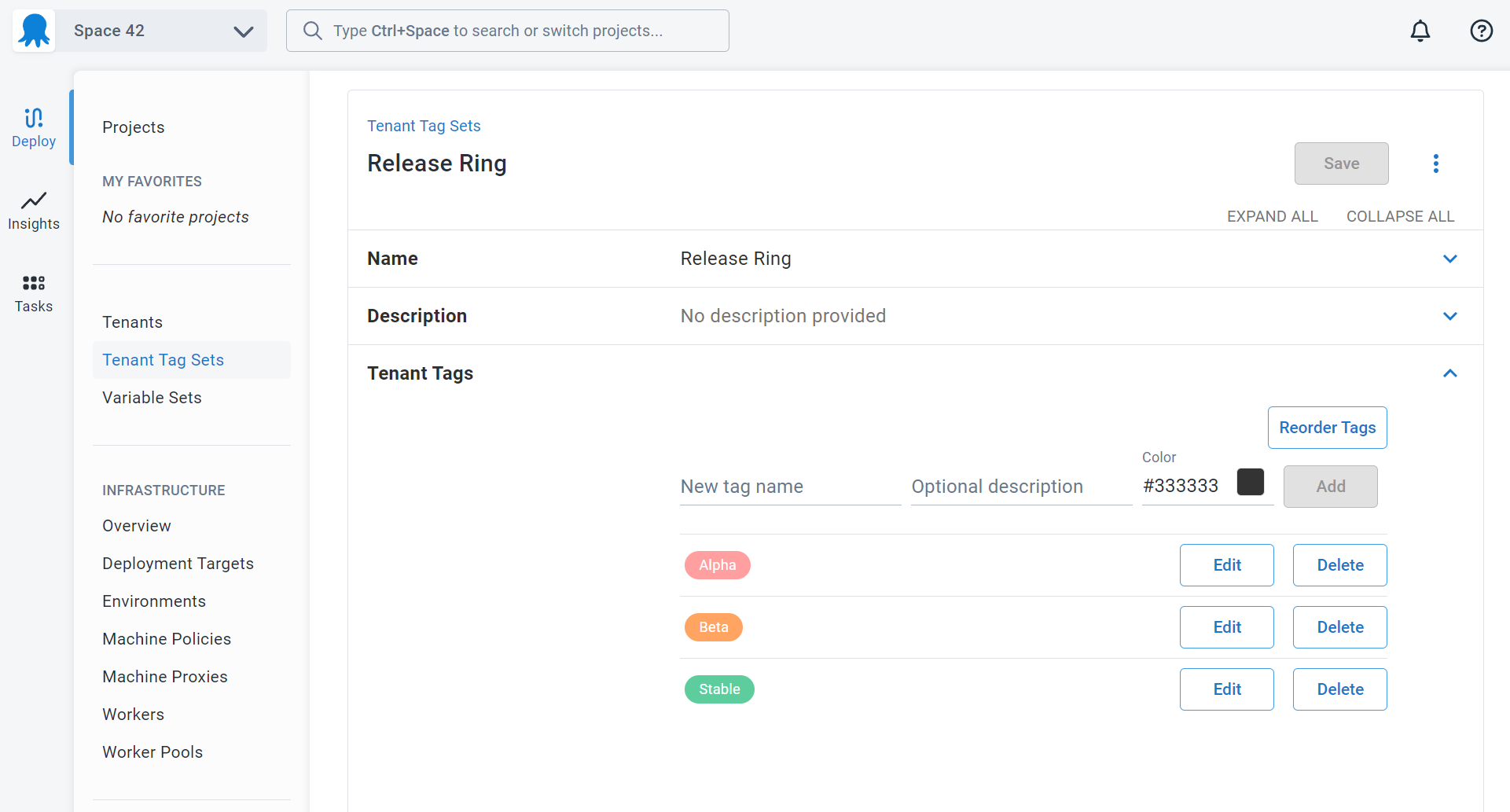Open Machine Policies
Viewport: 1510px width, 812px height.
pos(167,639)
